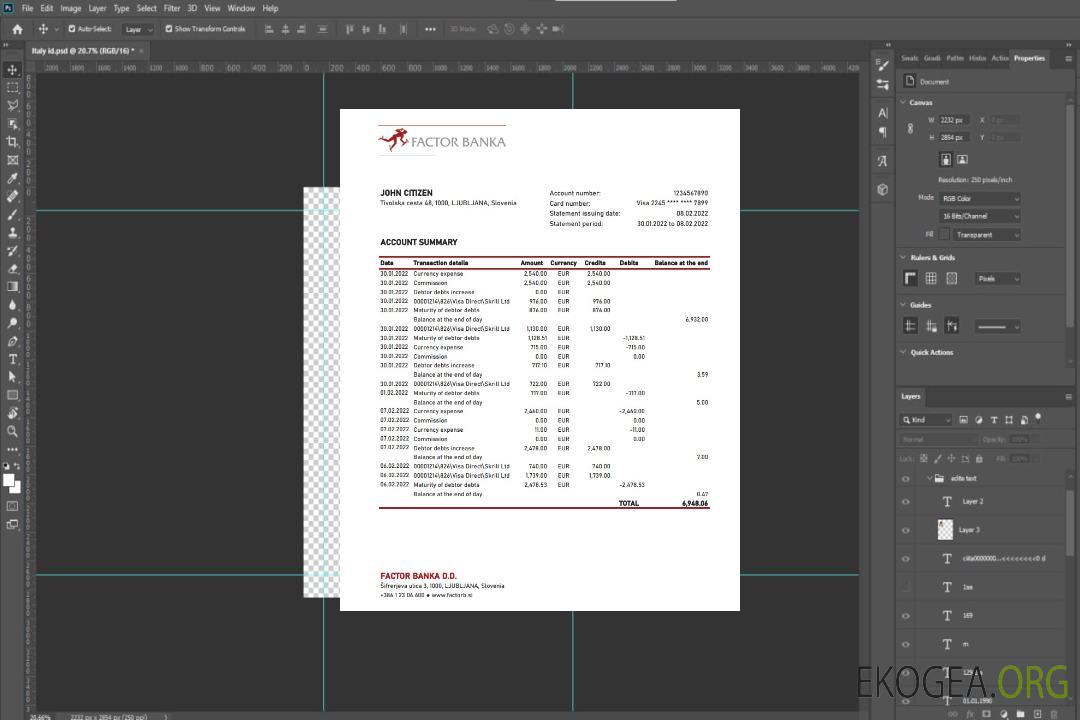Screen dimensions: 1080x720
Task: Expand the Quick Actions section
Action: pos(903,352)
